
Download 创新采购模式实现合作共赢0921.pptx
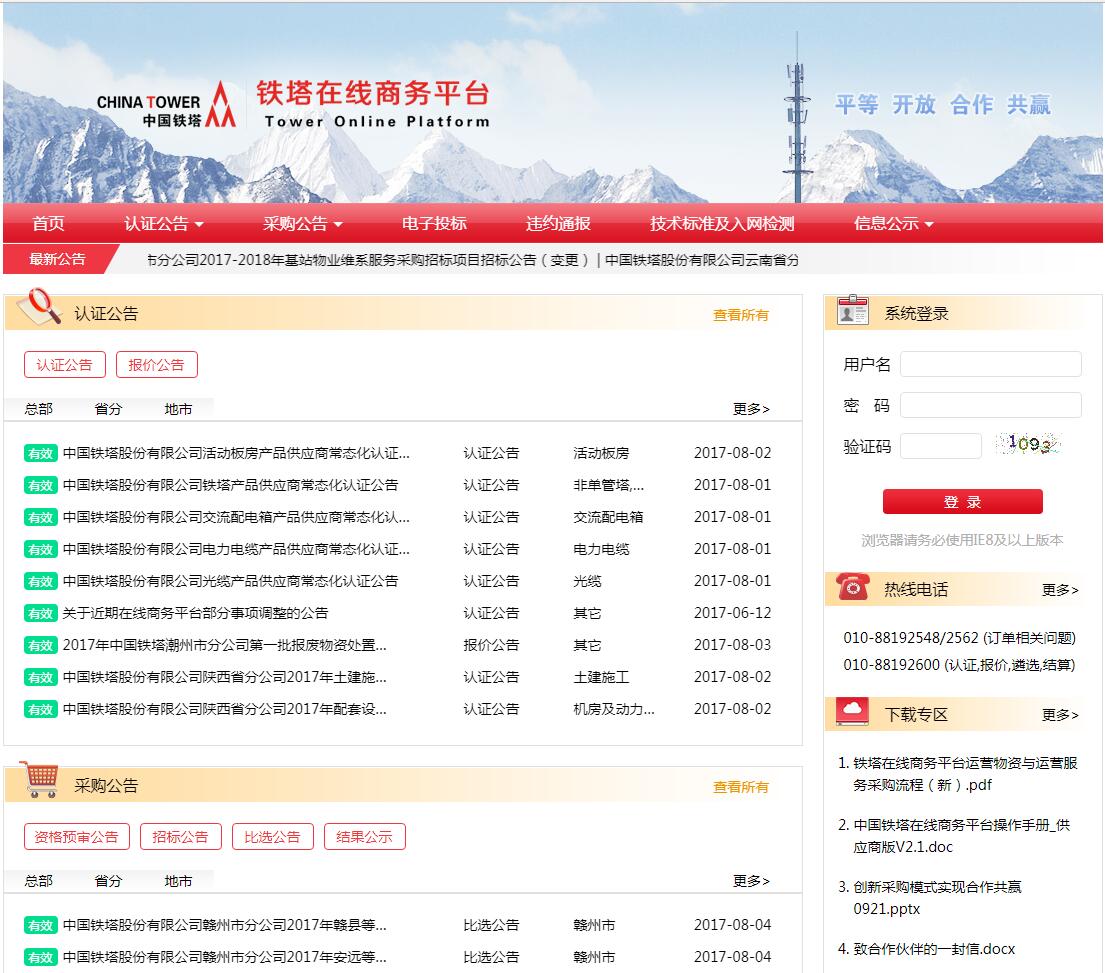[937, 898]
